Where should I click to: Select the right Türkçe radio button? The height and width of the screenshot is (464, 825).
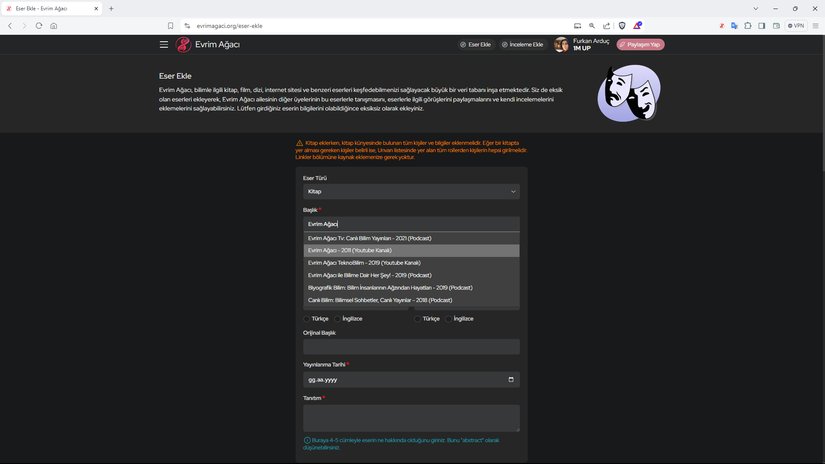click(418, 319)
